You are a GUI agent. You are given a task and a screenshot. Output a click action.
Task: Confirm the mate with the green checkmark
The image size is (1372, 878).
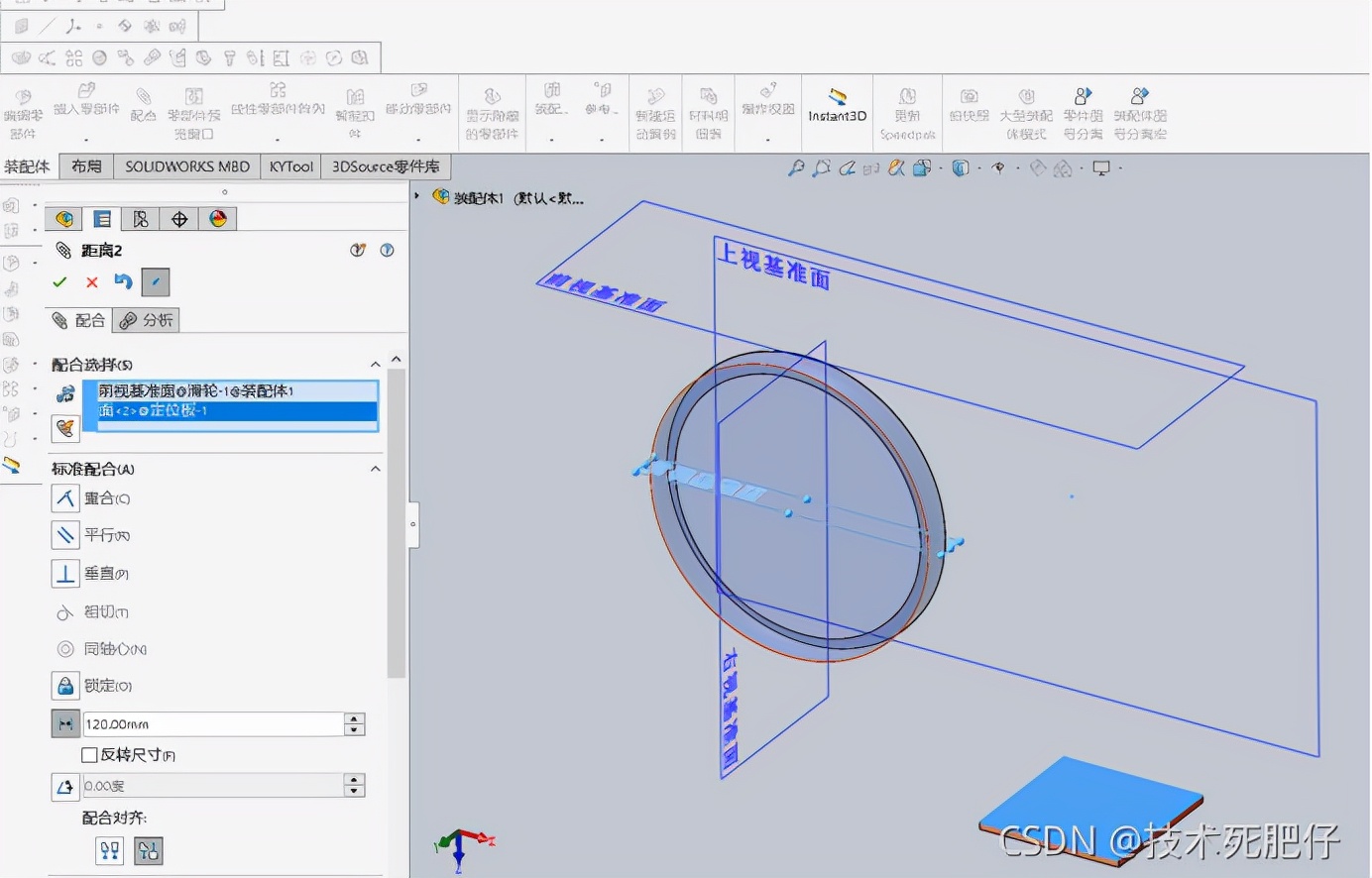pos(59,282)
